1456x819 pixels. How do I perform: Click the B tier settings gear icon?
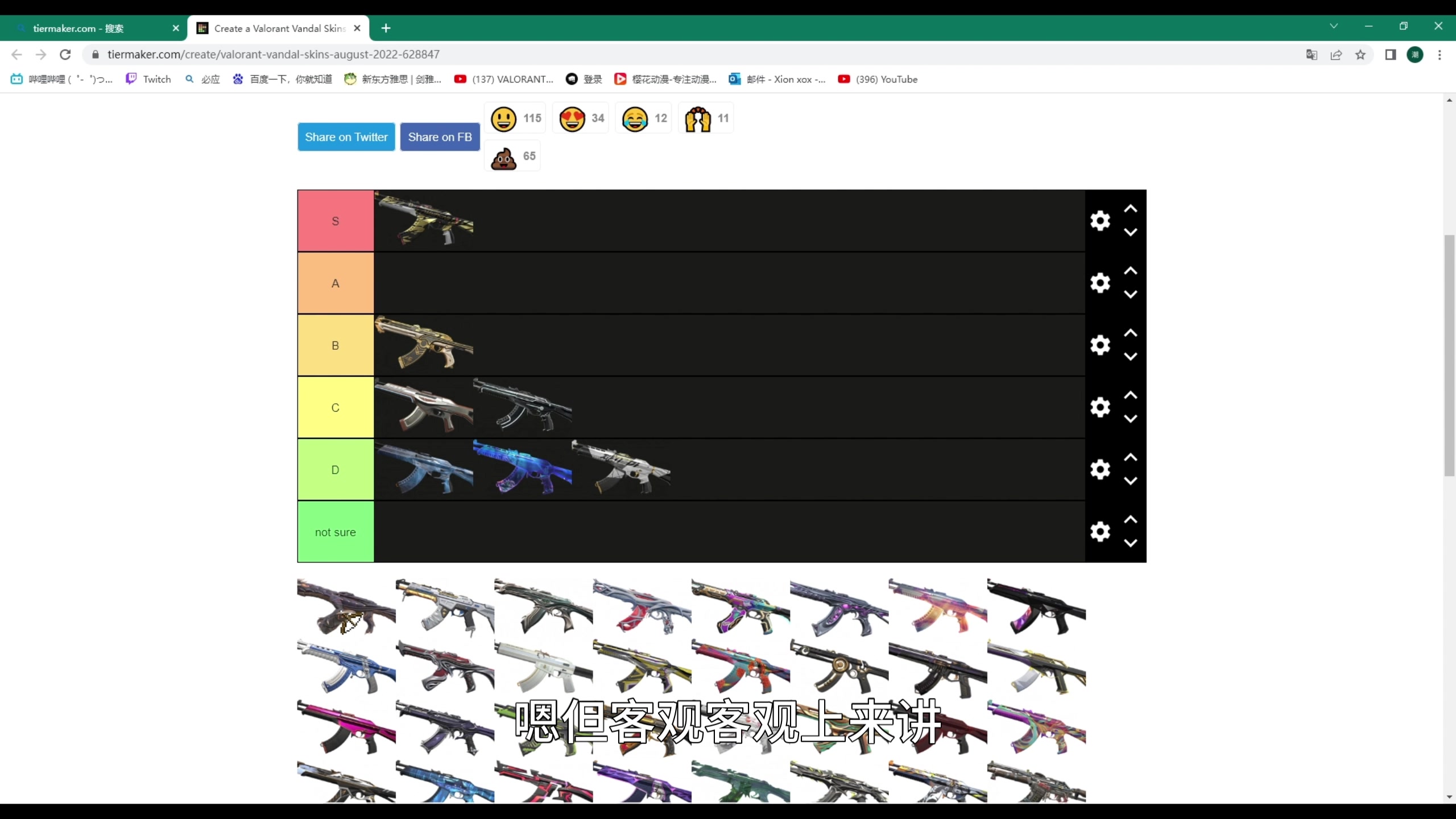point(1100,345)
